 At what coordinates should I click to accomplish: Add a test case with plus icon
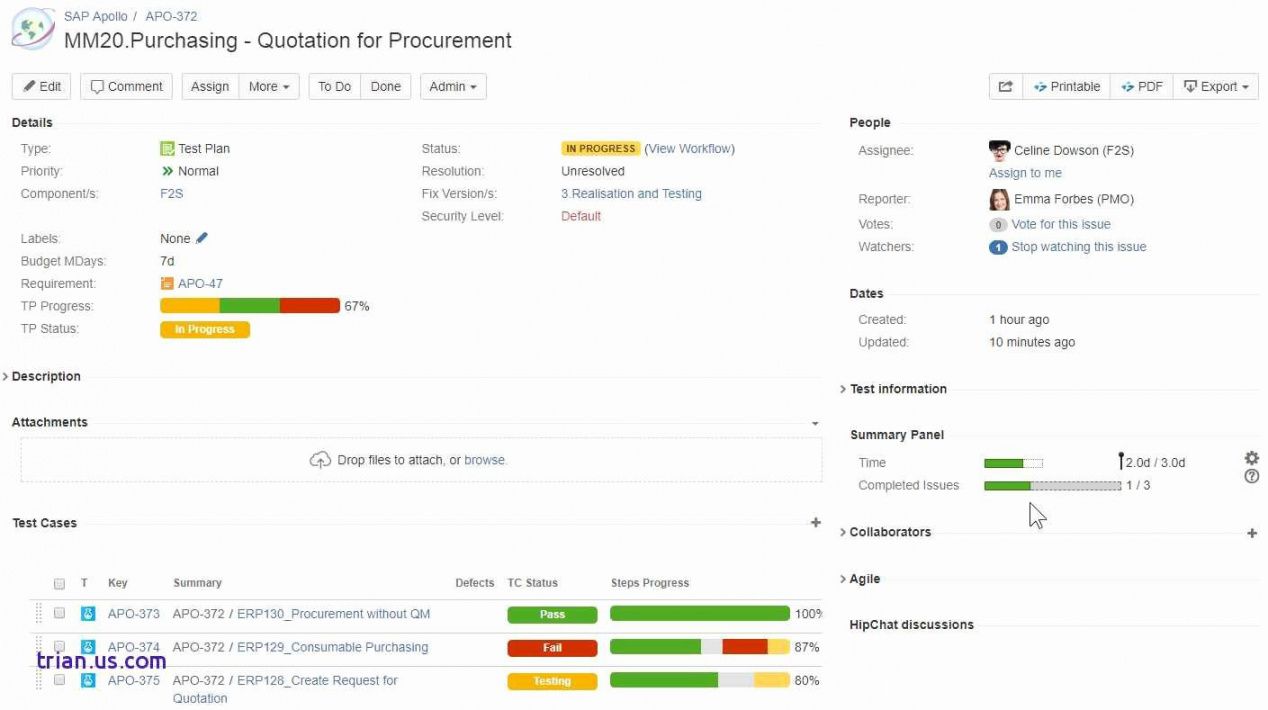[x=816, y=523]
